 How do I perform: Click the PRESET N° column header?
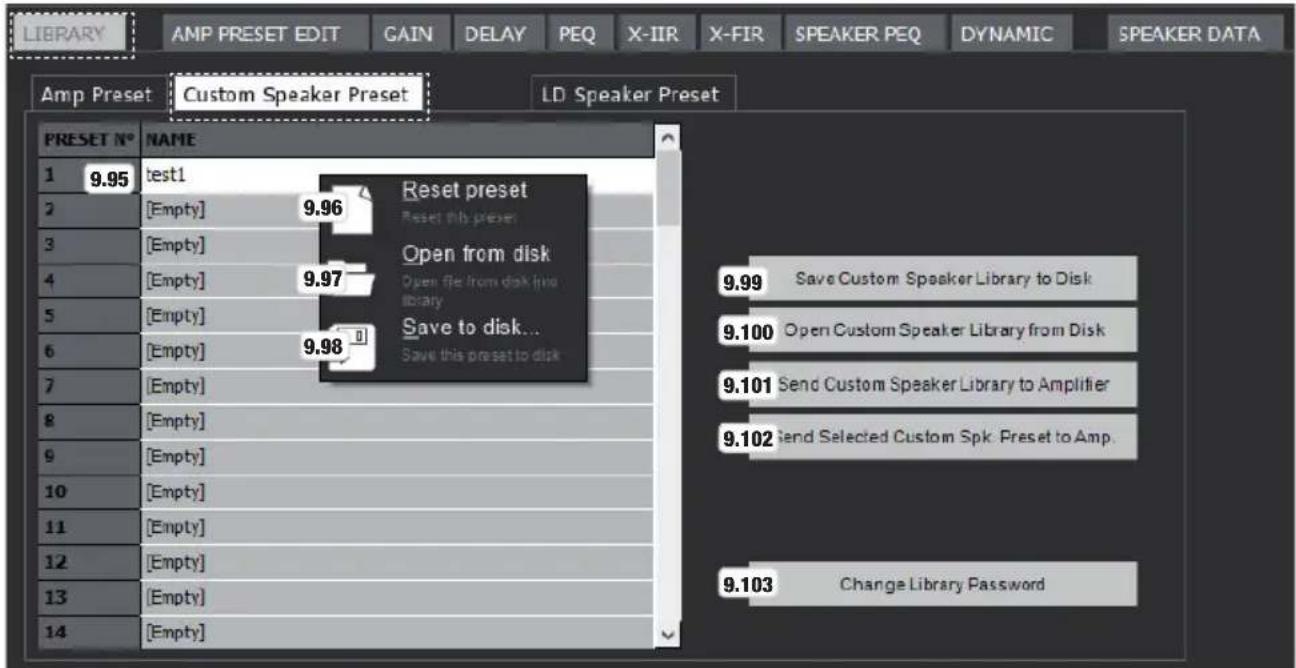[x=89, y=141]
